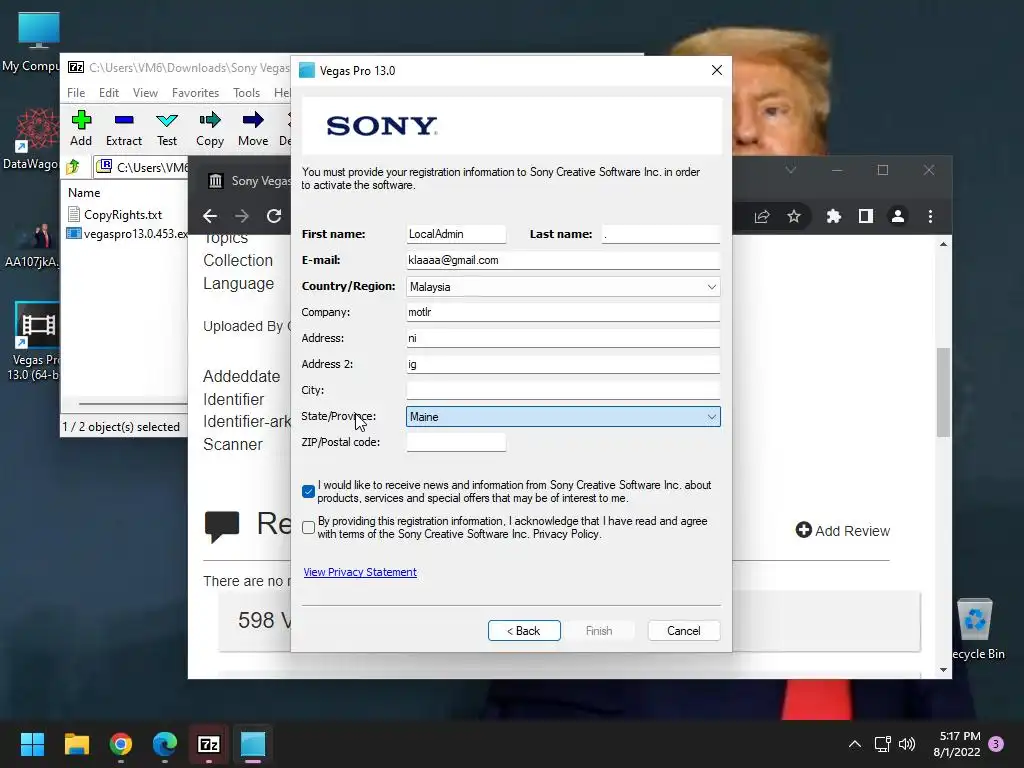
Task: Click the browser share icon
Action: (x=761, y=216)
